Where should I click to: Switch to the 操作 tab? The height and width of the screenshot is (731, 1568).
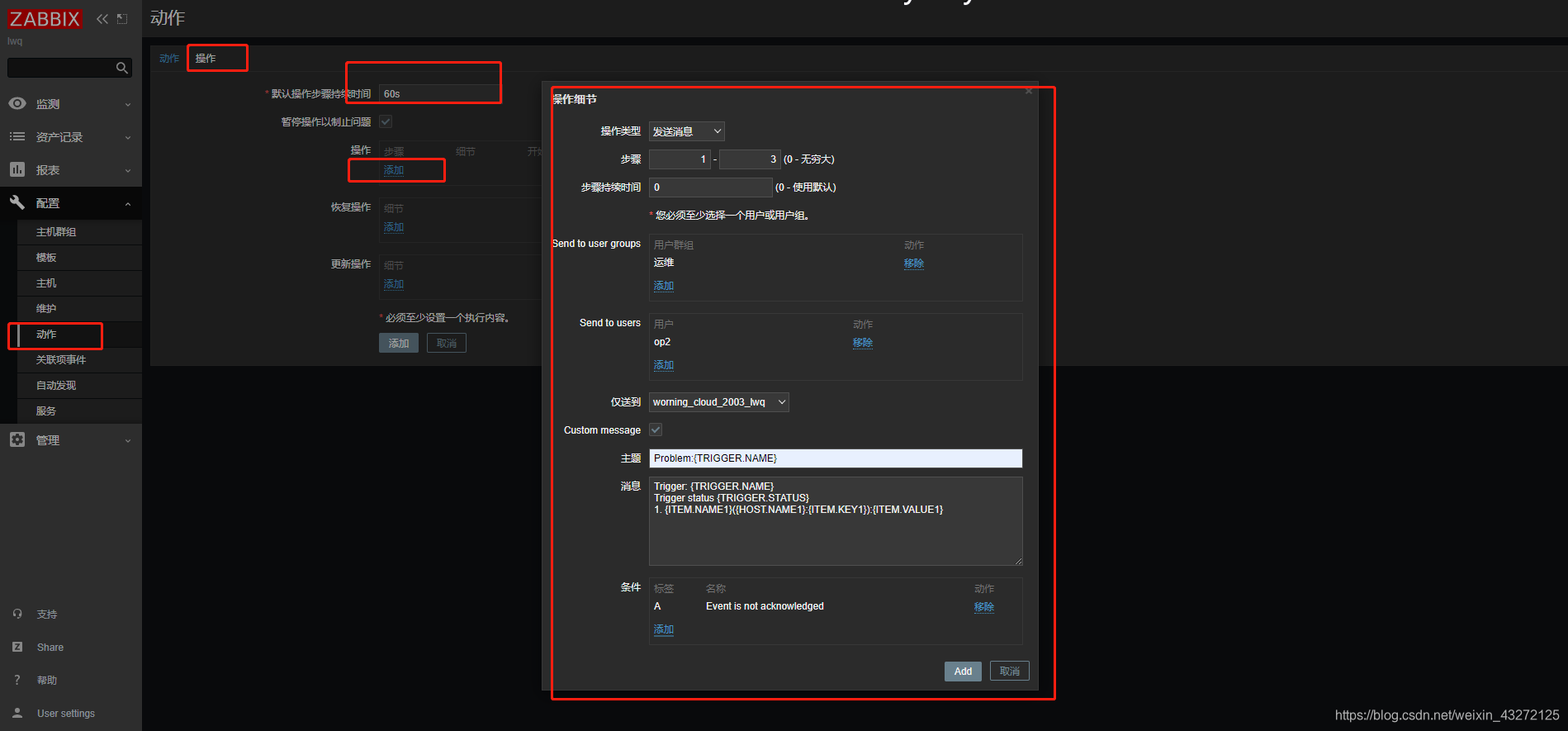click(206, 59)
